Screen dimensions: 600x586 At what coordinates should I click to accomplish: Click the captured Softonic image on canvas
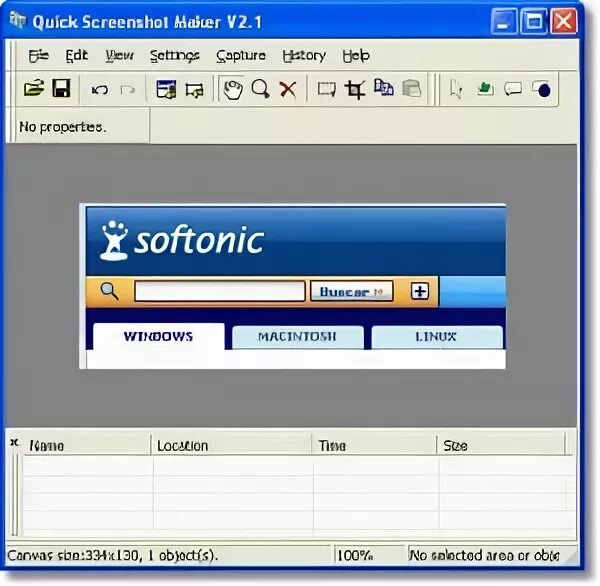[x=292, y=287]
